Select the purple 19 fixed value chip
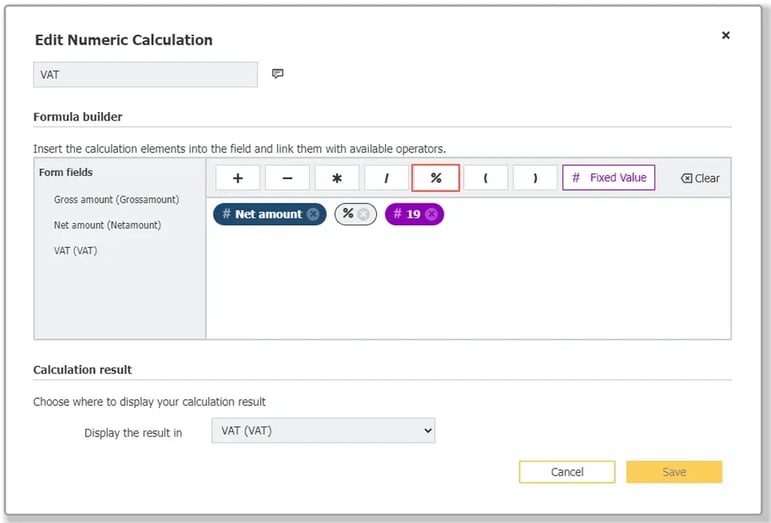This screenshot has width=771, height=523. pos(414,214)
